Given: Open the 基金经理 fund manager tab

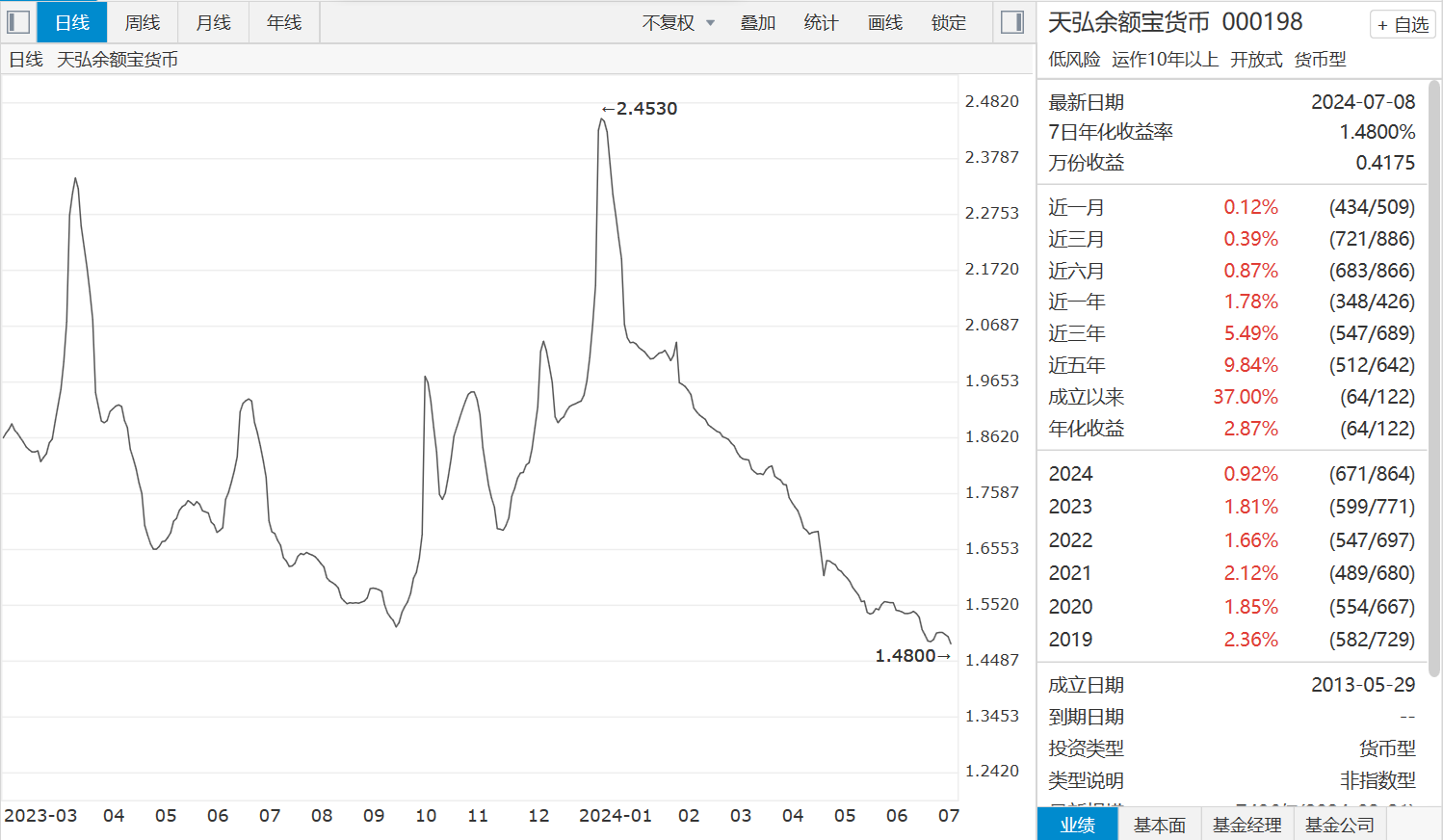Looking at the screenshot, I should (x=1247, y=825).
